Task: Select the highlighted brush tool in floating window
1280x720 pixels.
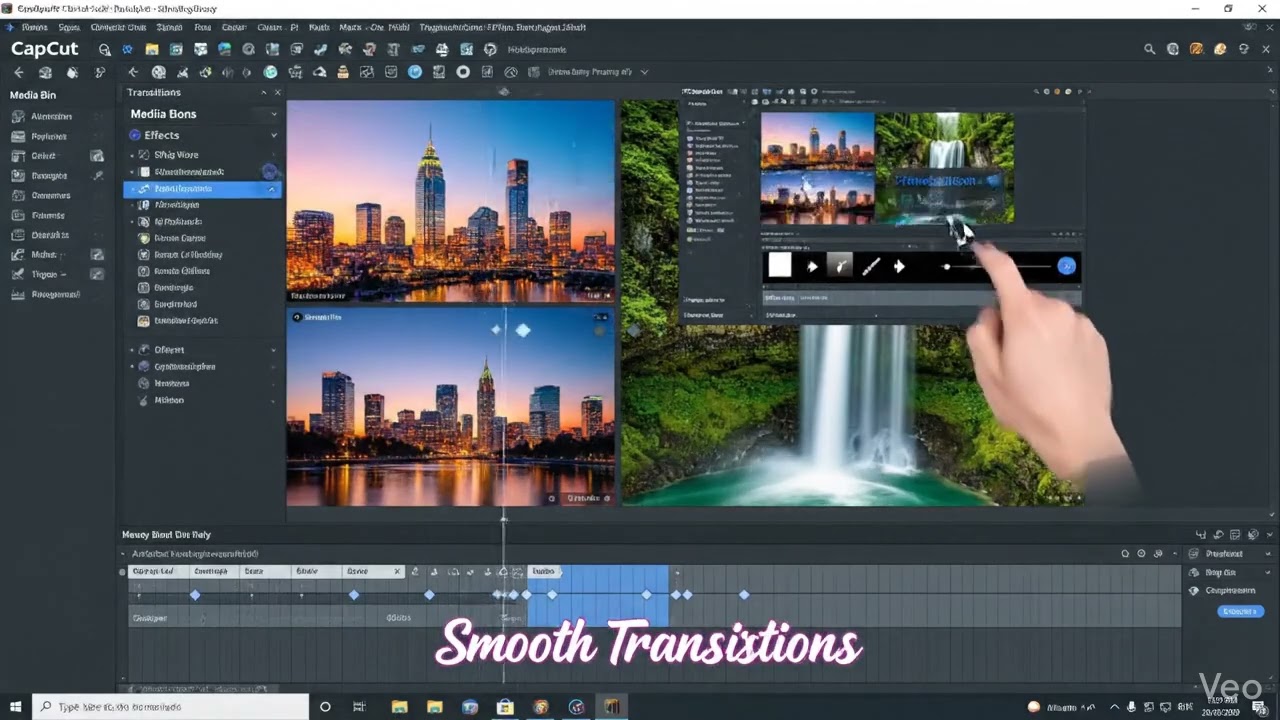Action: pos(840,265)
